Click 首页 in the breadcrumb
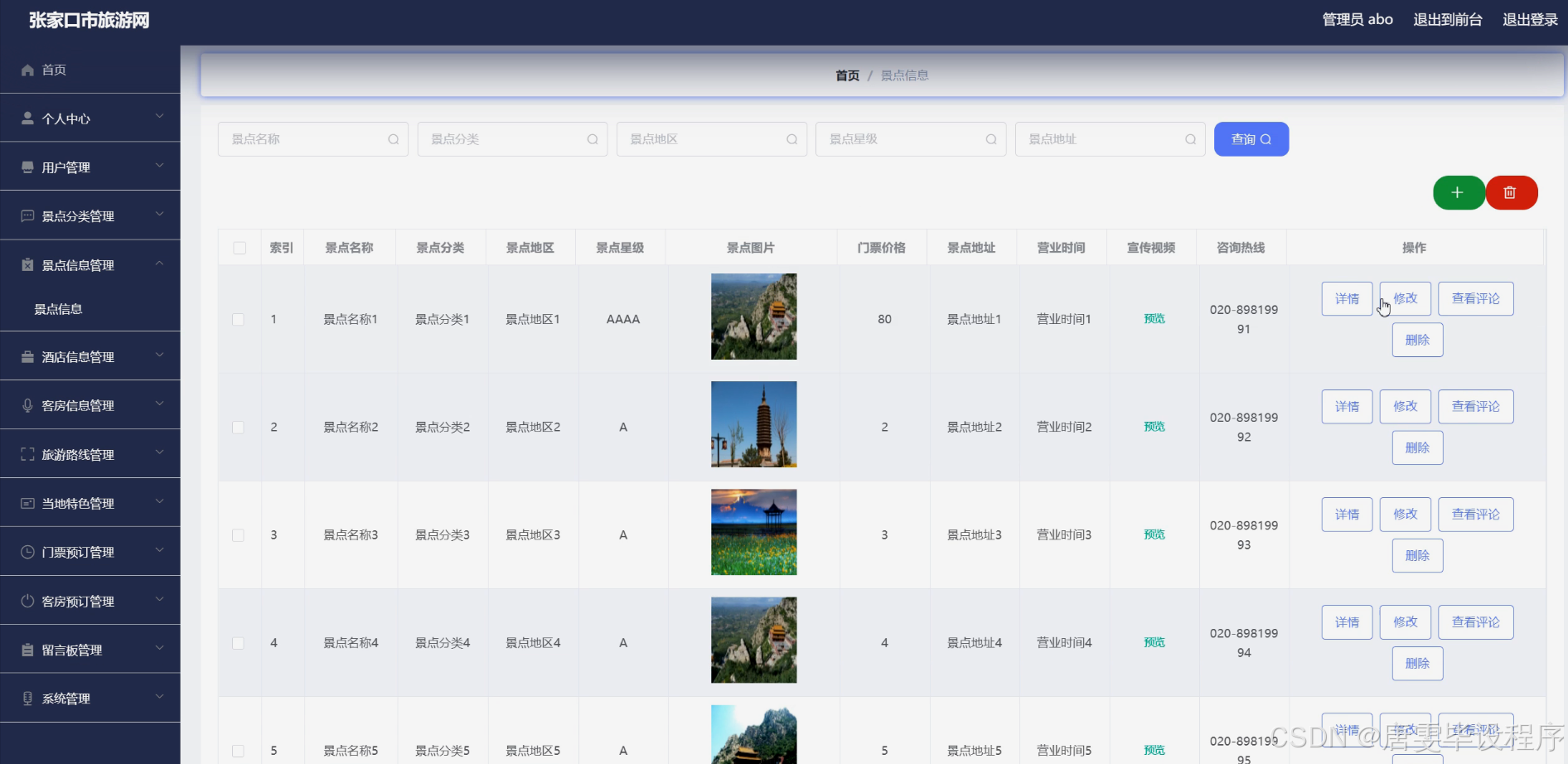 (847, 75)
